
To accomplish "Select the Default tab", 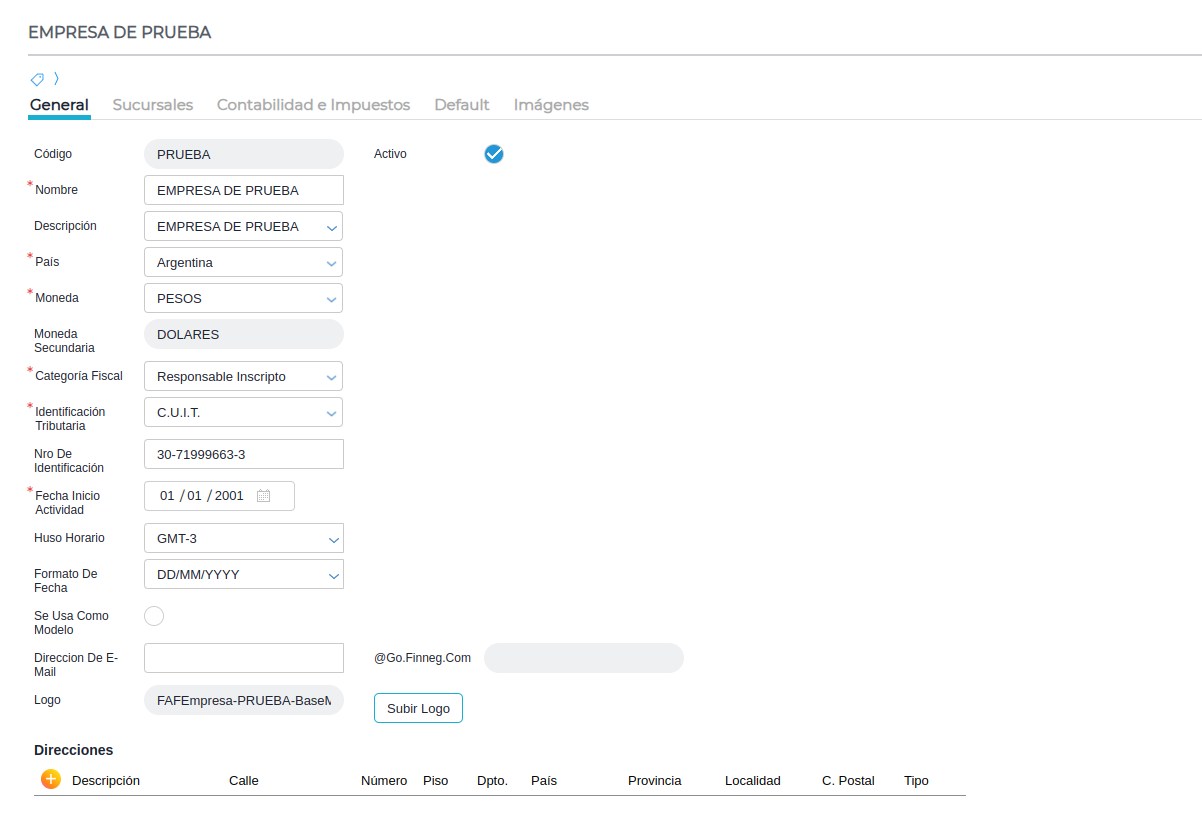I will (x=461, y=105).
